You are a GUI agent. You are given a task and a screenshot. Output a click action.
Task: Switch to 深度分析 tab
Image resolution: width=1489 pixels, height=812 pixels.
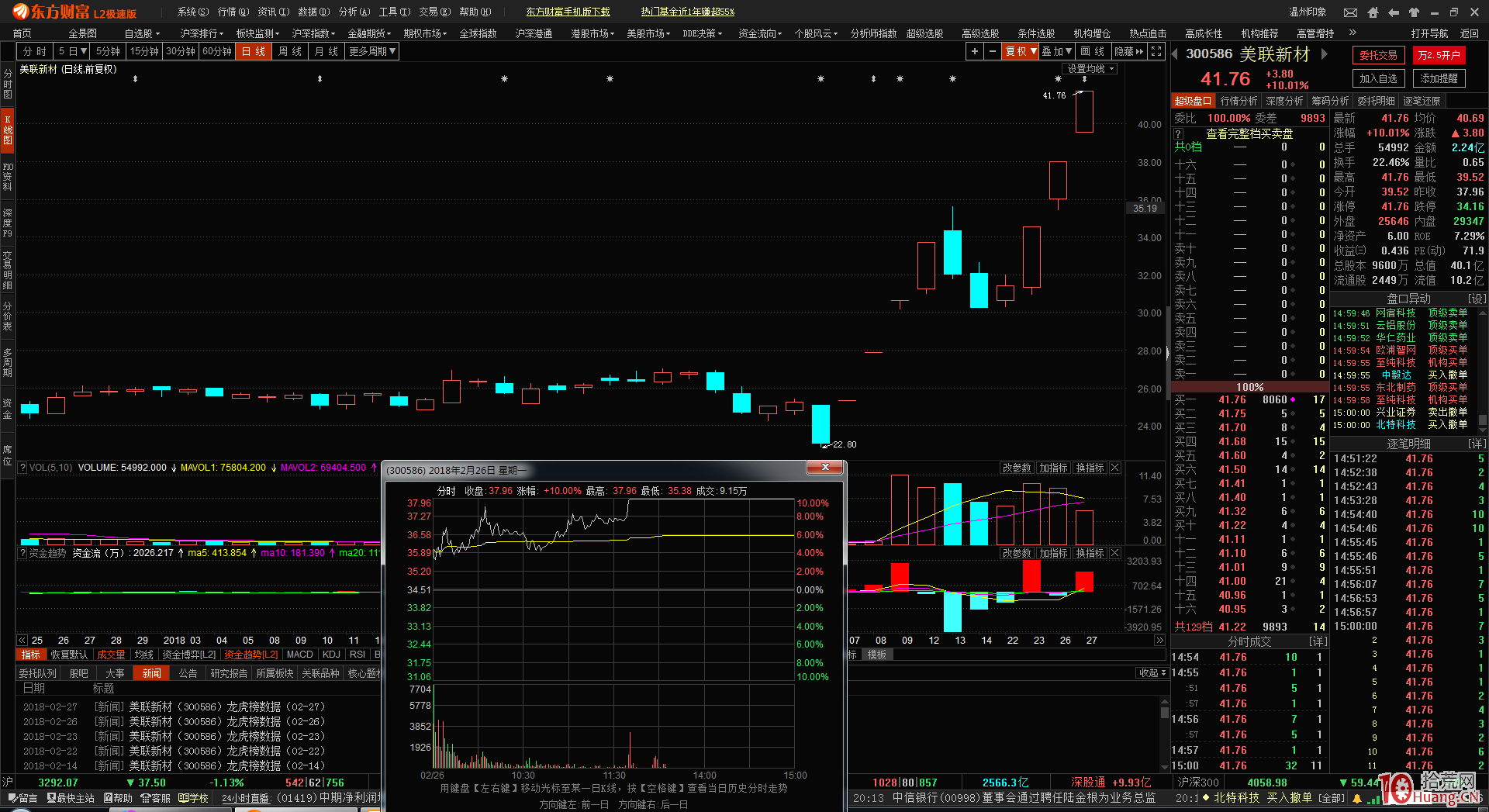1284,101
